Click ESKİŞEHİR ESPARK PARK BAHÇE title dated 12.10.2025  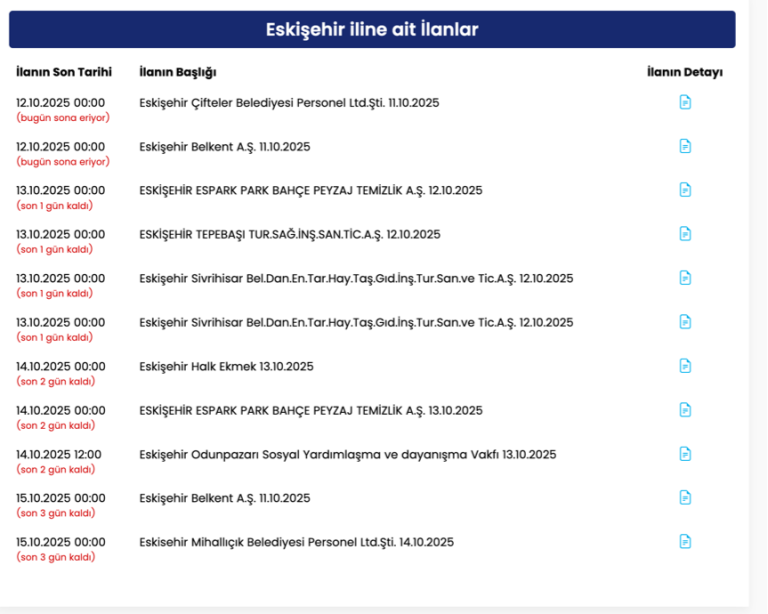pyautogui.click(x=311, y=190)
